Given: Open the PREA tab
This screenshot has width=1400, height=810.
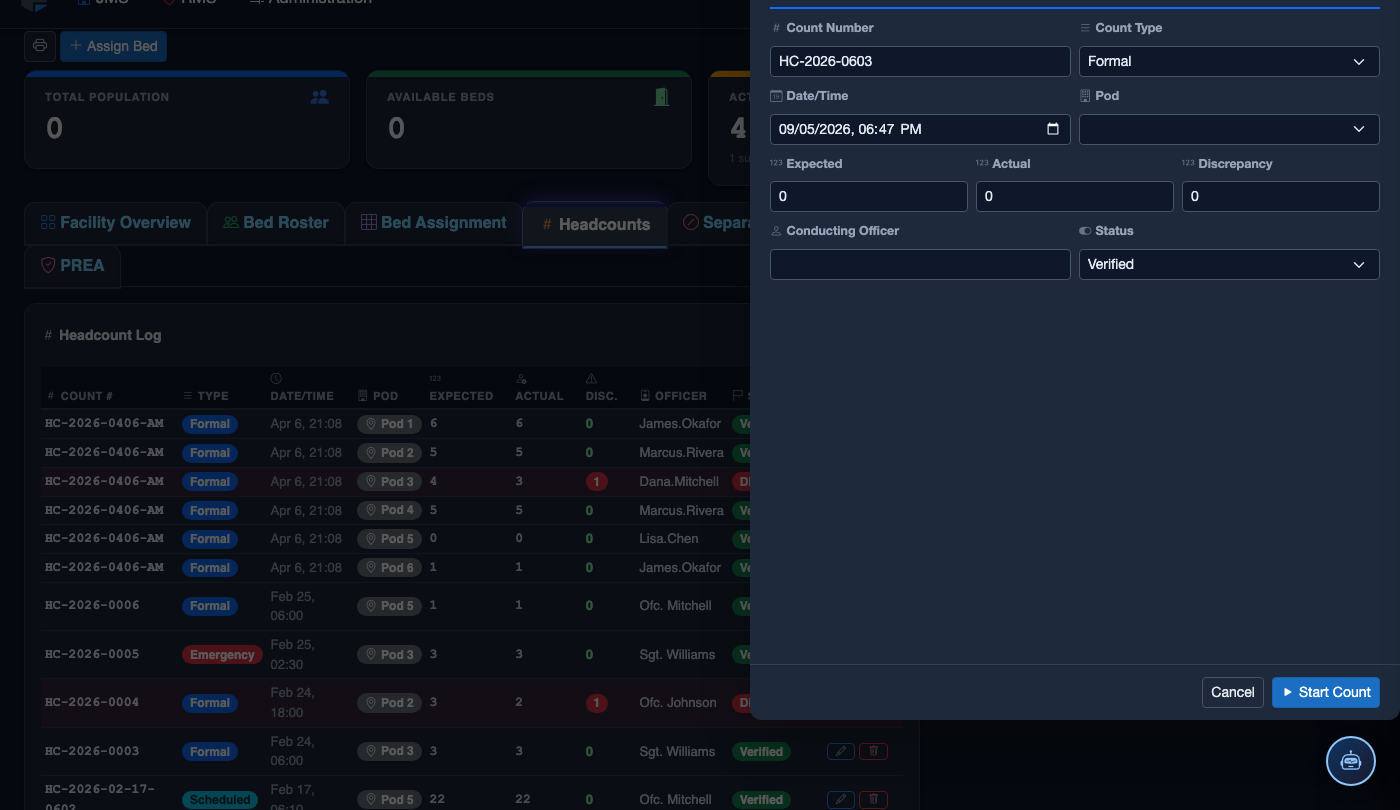Looking at the screenshot, I should click(x=72, y=266).
